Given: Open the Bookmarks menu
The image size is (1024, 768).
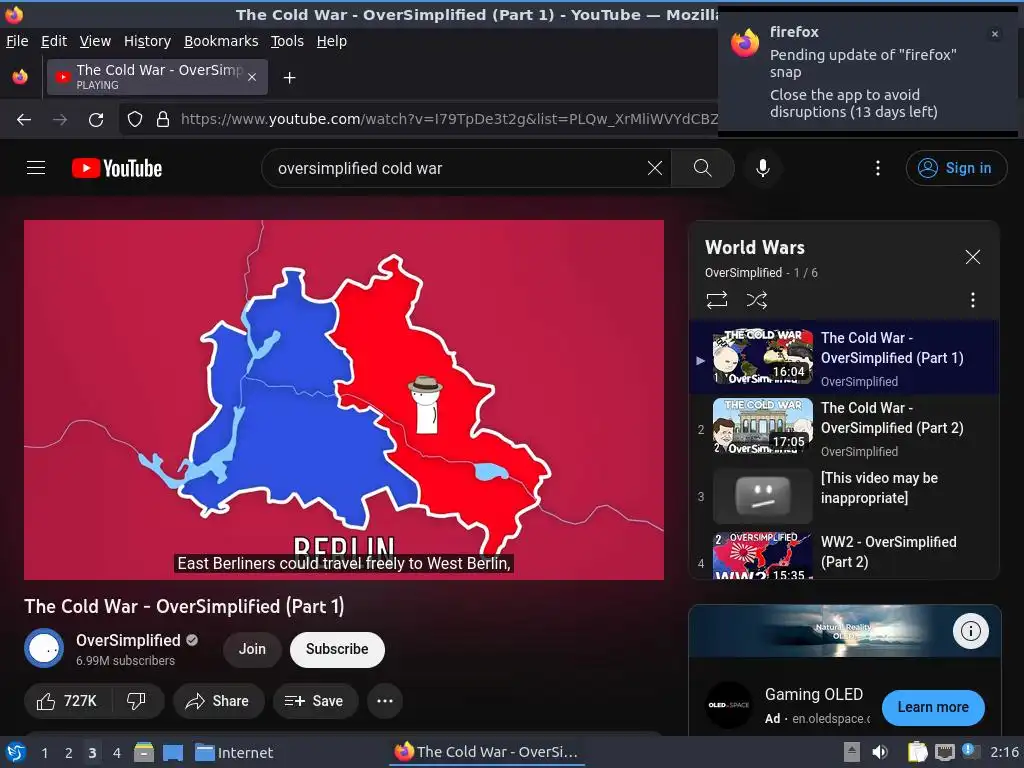Looking at the screenshot, I should tap(221, 41).
